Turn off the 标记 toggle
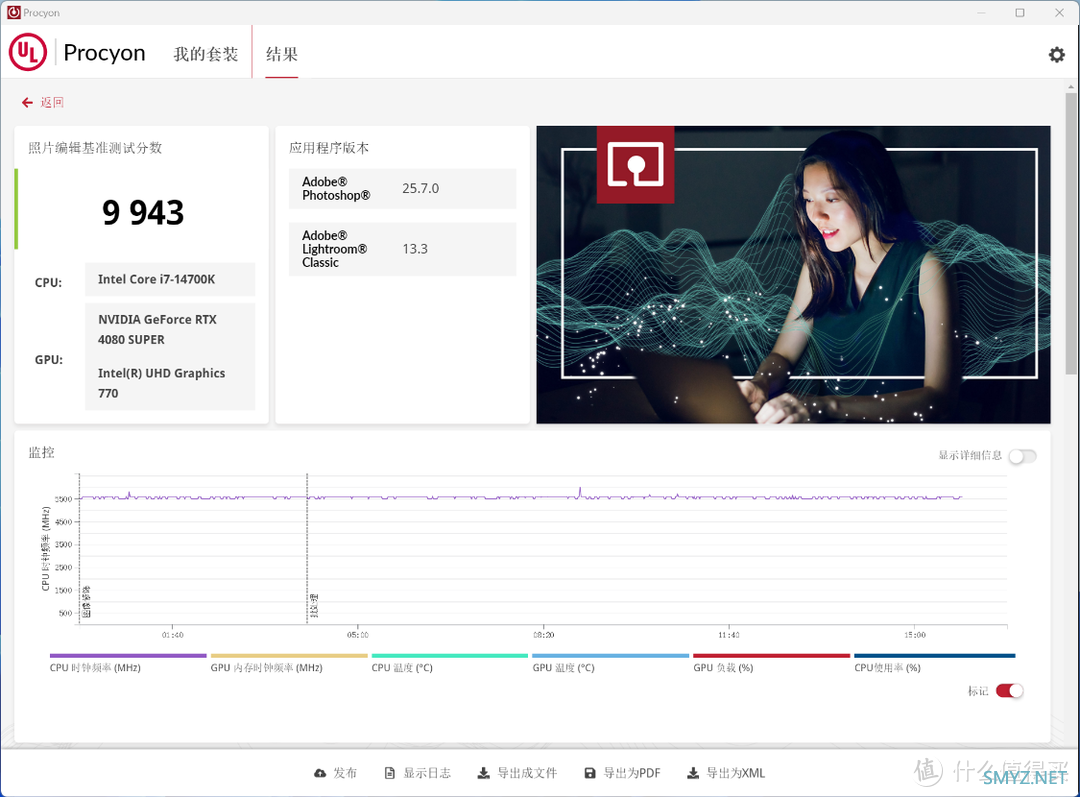 tap(1010, 690)
